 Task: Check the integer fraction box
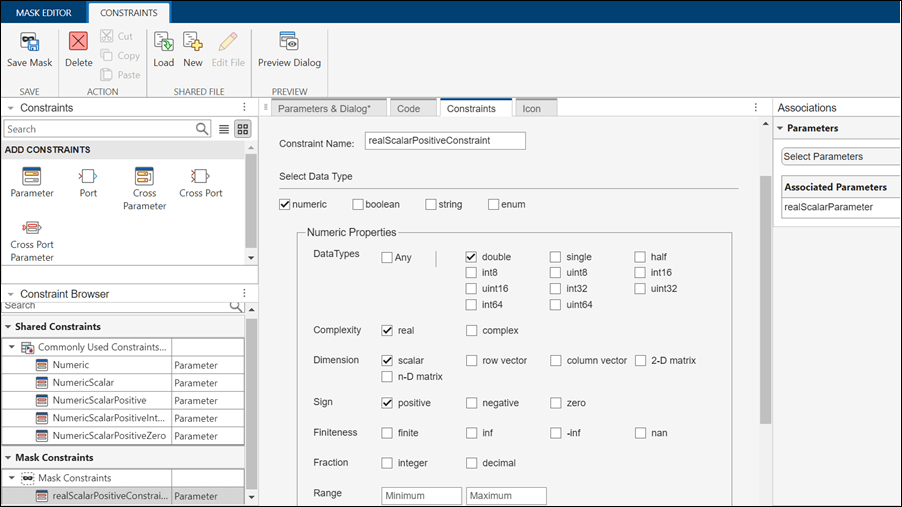pos(387,463)
